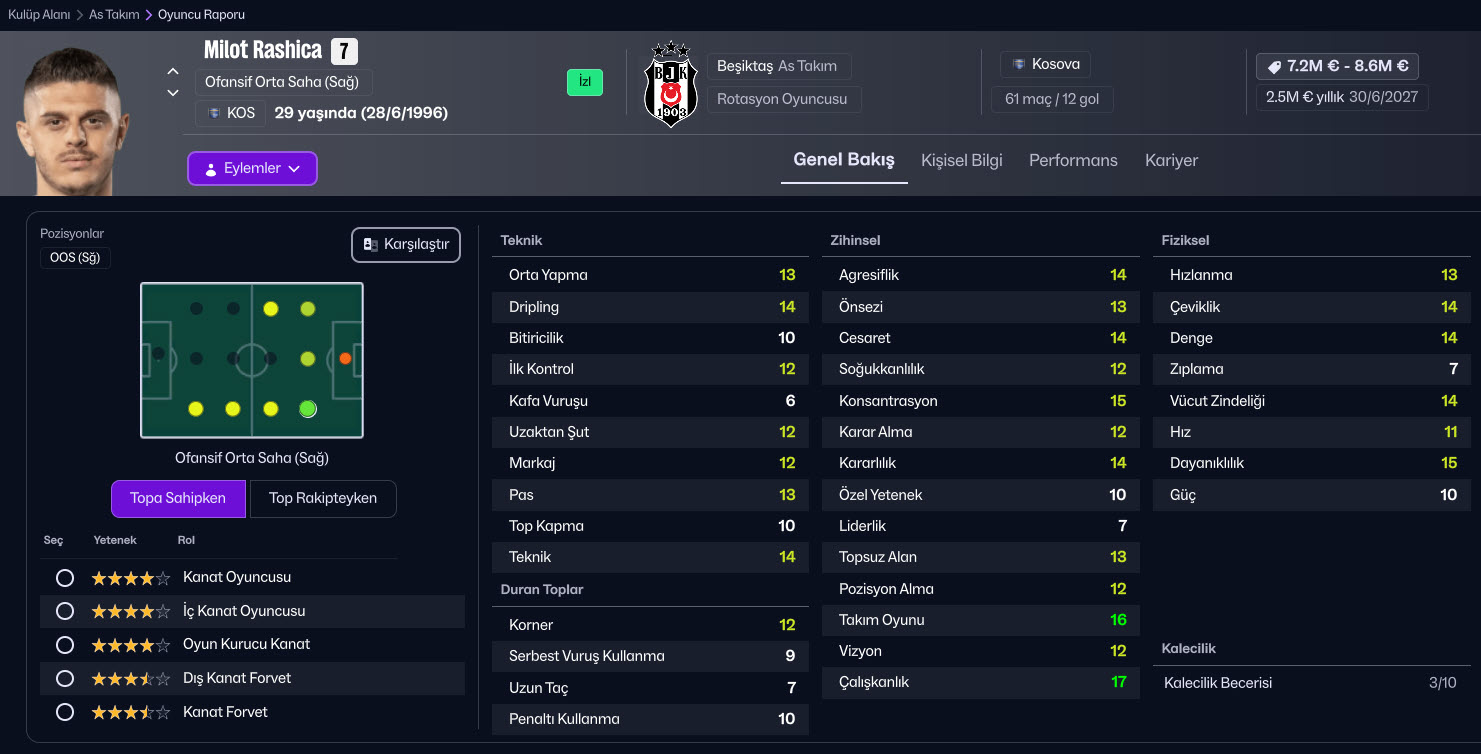Click the Ofansif Orta Saha (Sağ) position box
The height and width of the screenshot is (754, 1481).
pos(281,82)
